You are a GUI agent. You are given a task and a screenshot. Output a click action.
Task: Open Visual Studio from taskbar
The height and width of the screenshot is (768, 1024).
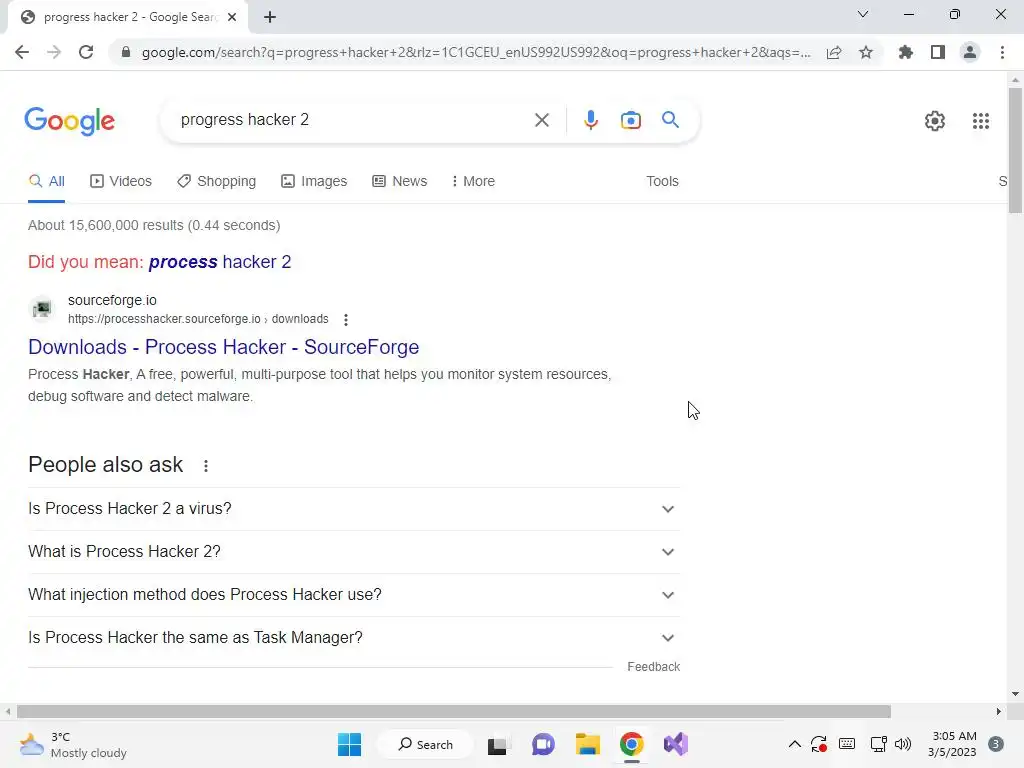[x=676, y=744]
